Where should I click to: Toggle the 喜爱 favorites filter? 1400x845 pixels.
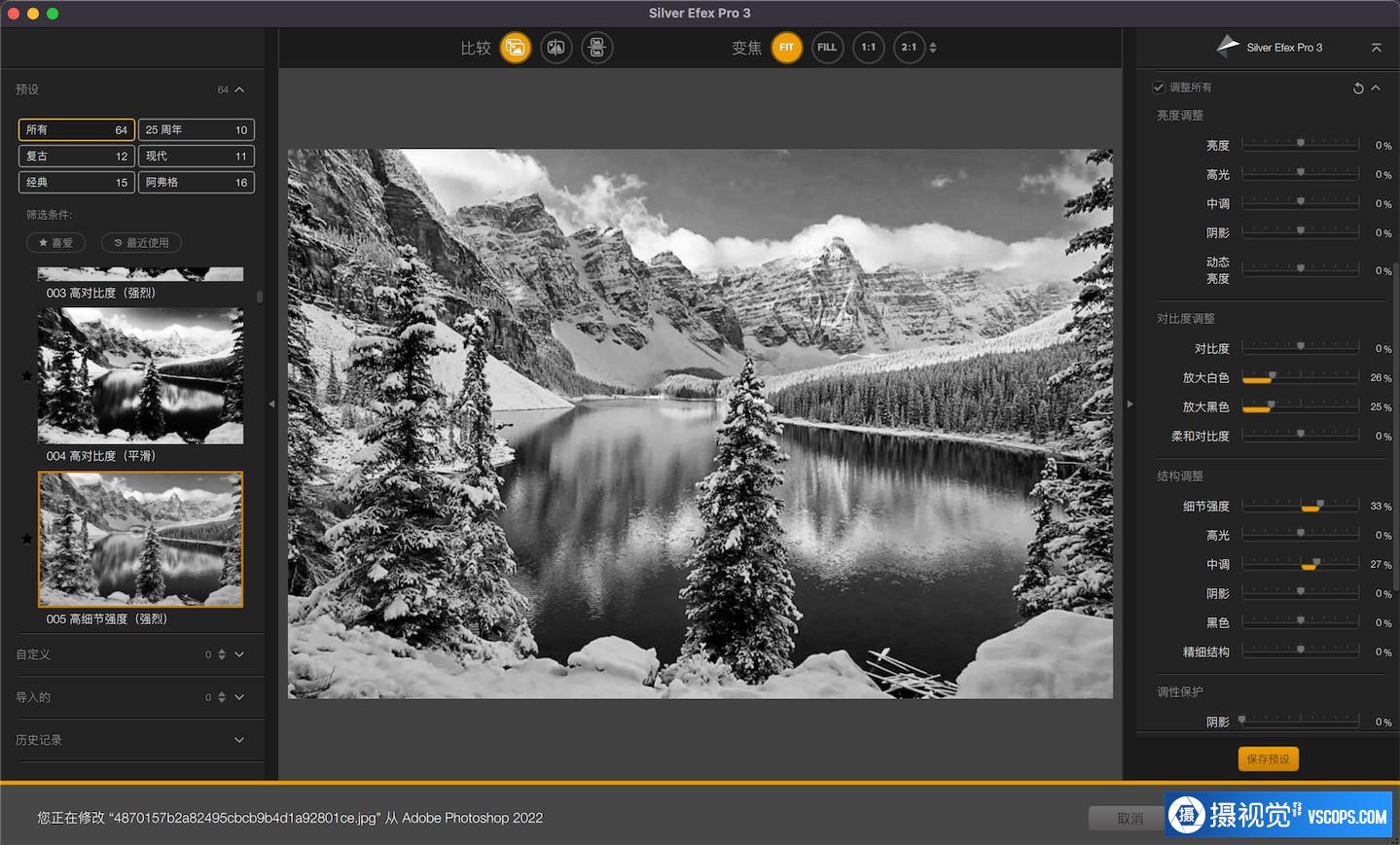pyautogui.click(x=55, y=243)
